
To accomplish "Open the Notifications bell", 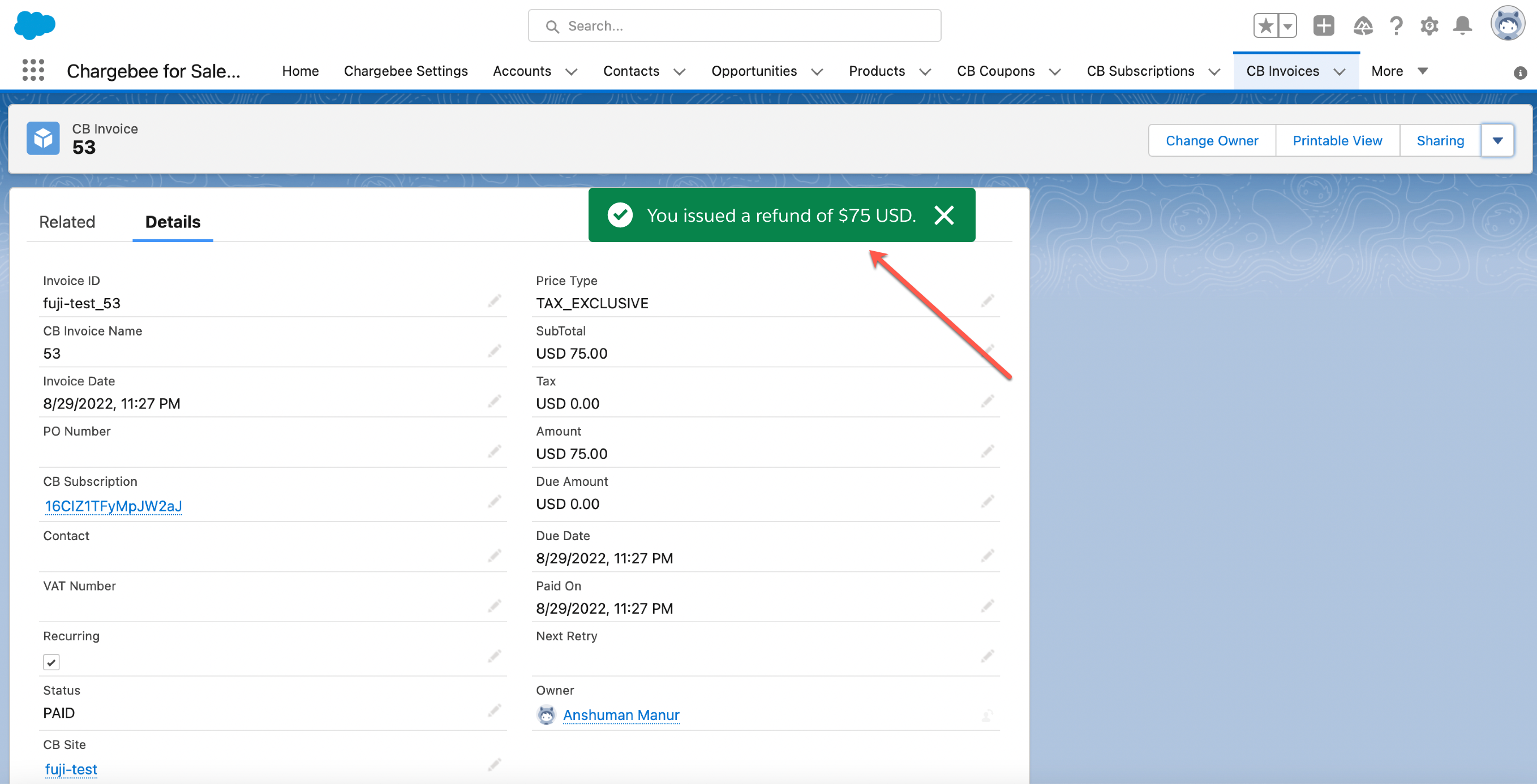I will pyautogui.click(x=1462, y=25).
